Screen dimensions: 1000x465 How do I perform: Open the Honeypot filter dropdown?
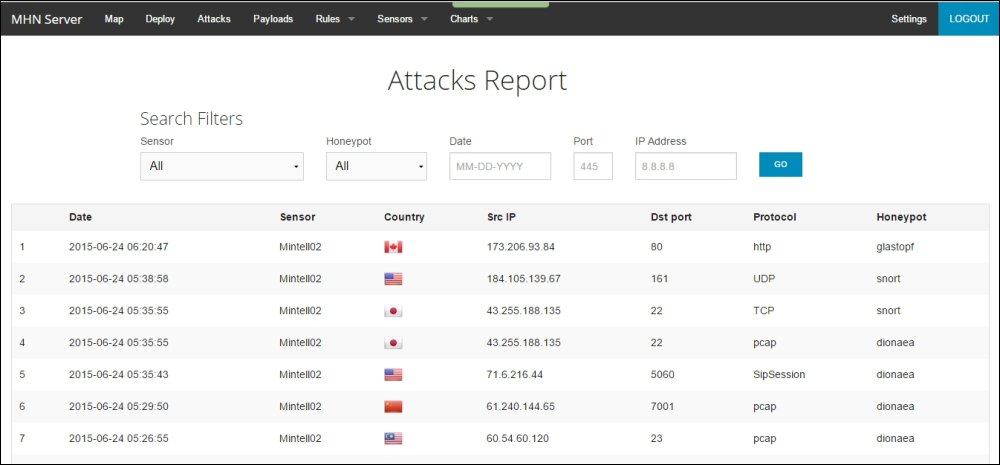click(376, 166)
